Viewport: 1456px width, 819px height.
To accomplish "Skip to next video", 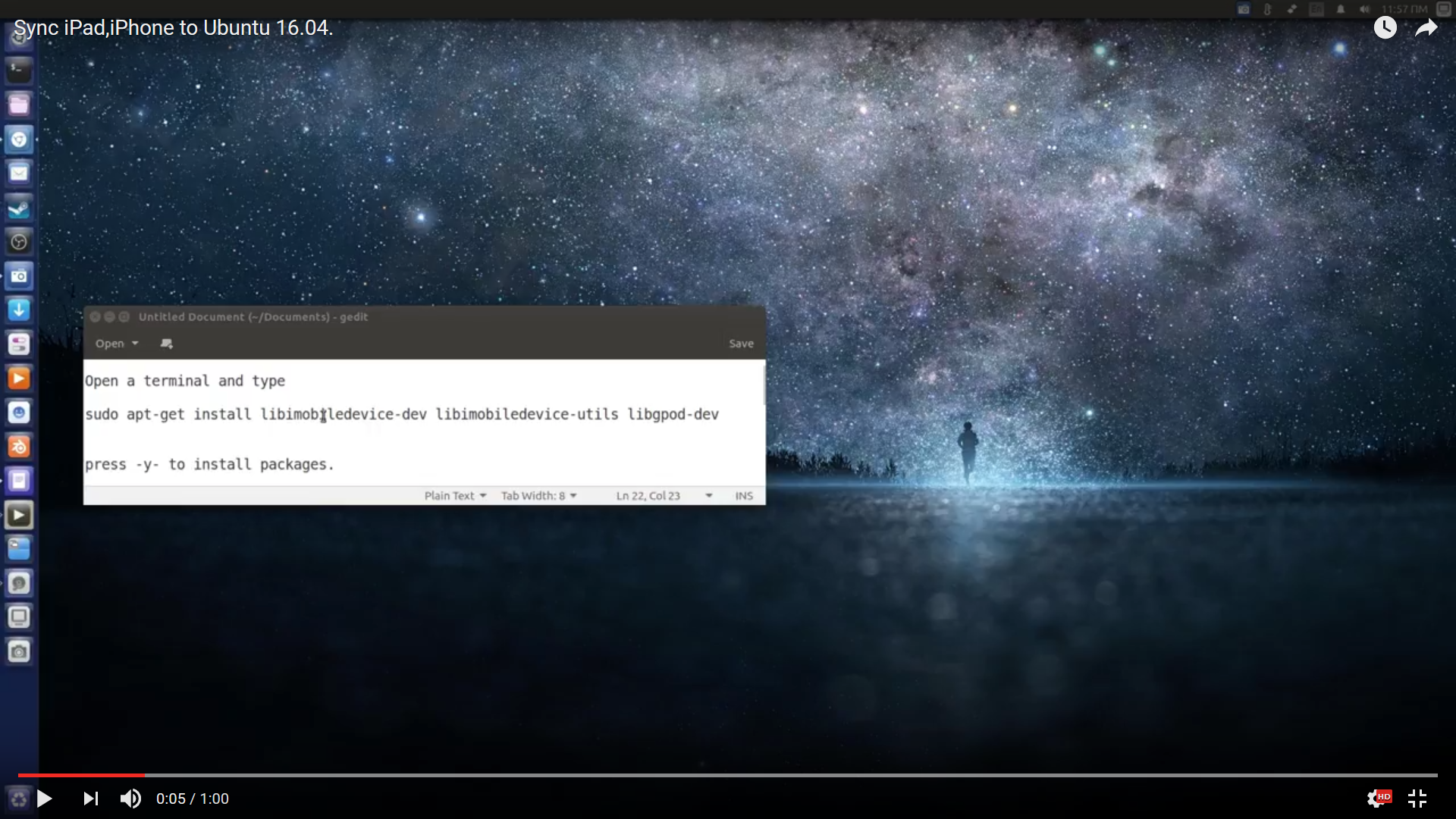I will [x=90, y=799].
